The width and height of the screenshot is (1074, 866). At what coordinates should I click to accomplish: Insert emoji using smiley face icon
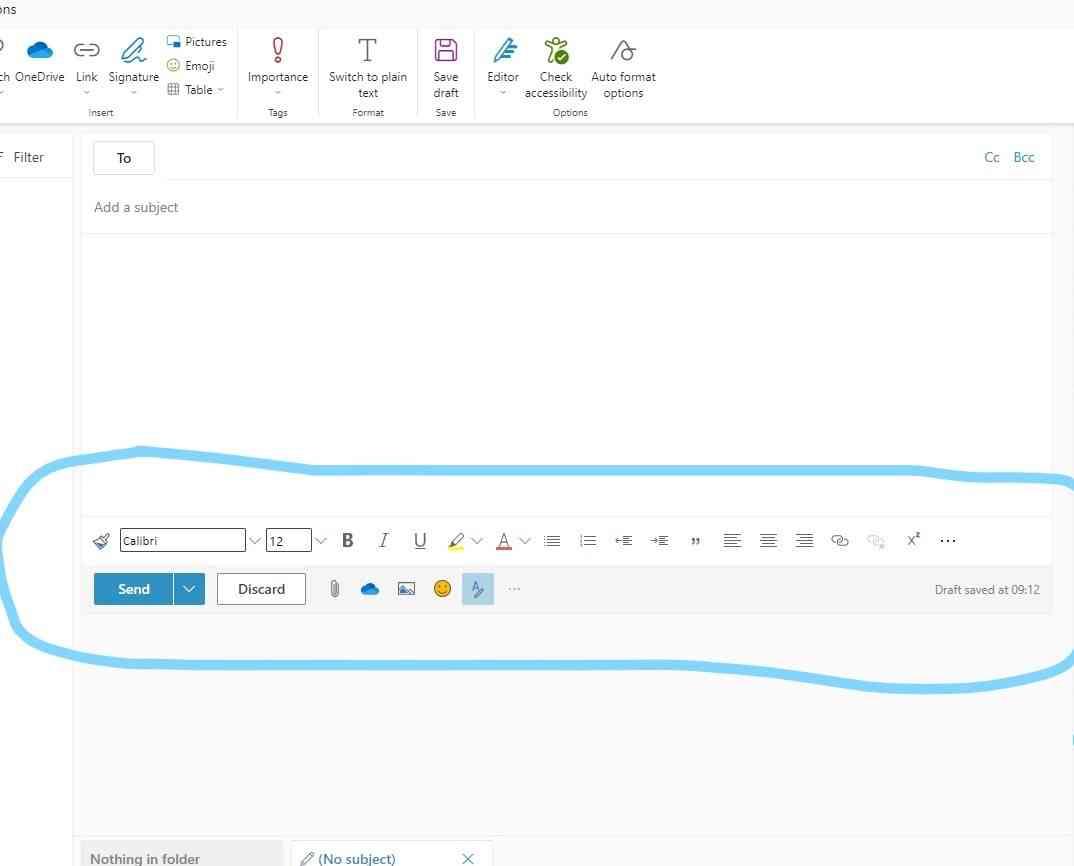click(x=442, y=589)
